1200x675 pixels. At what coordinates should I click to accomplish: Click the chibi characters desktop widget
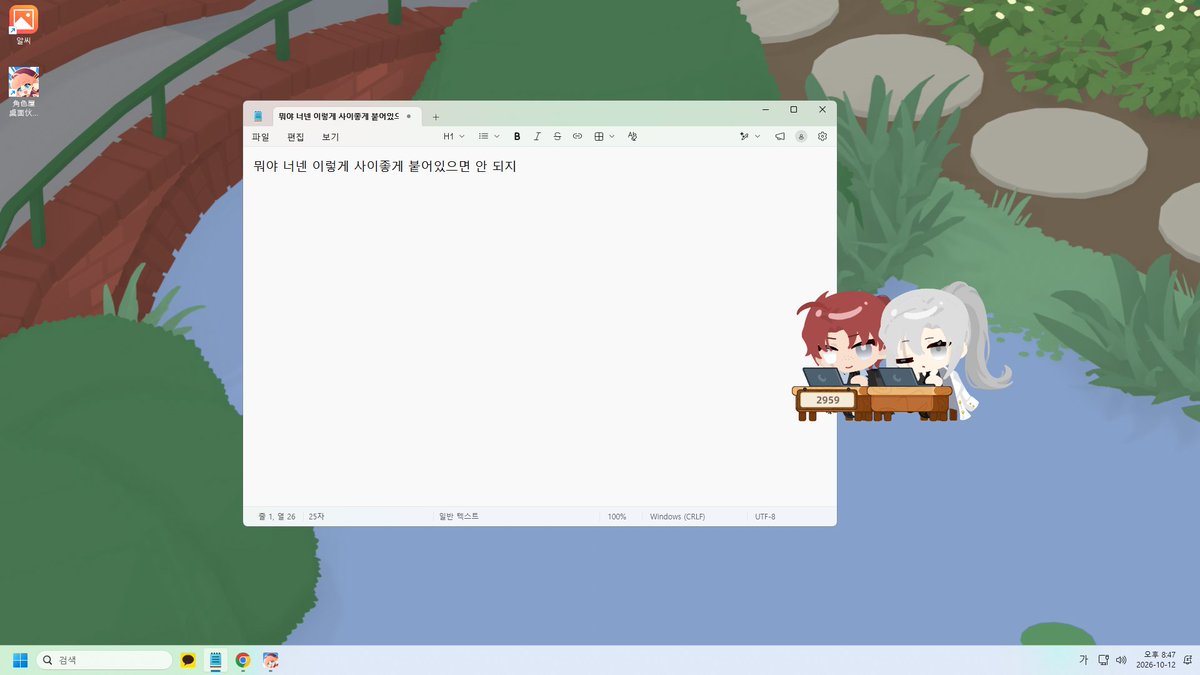click(900, 352)
